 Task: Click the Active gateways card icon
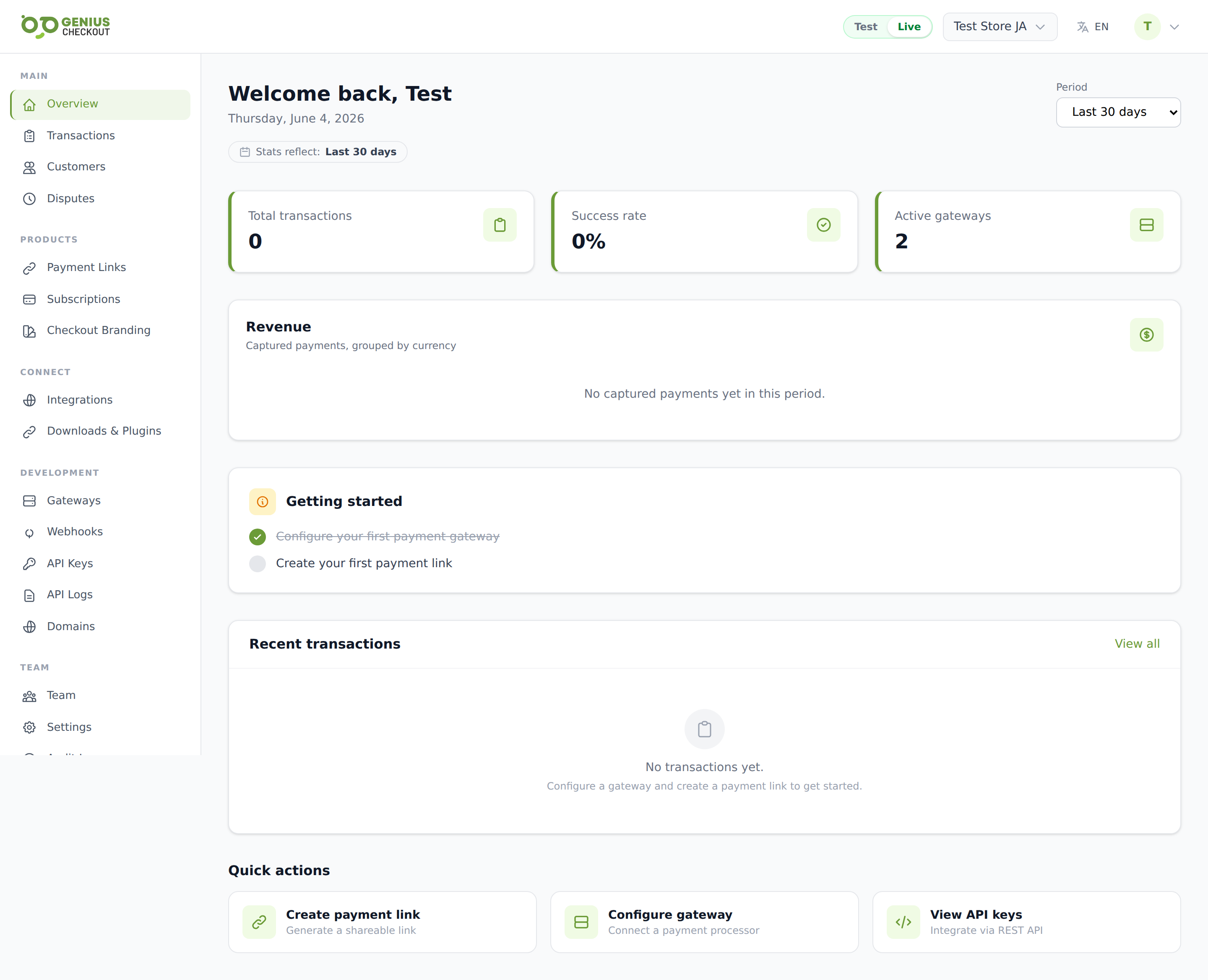[x=1146, y=225]
